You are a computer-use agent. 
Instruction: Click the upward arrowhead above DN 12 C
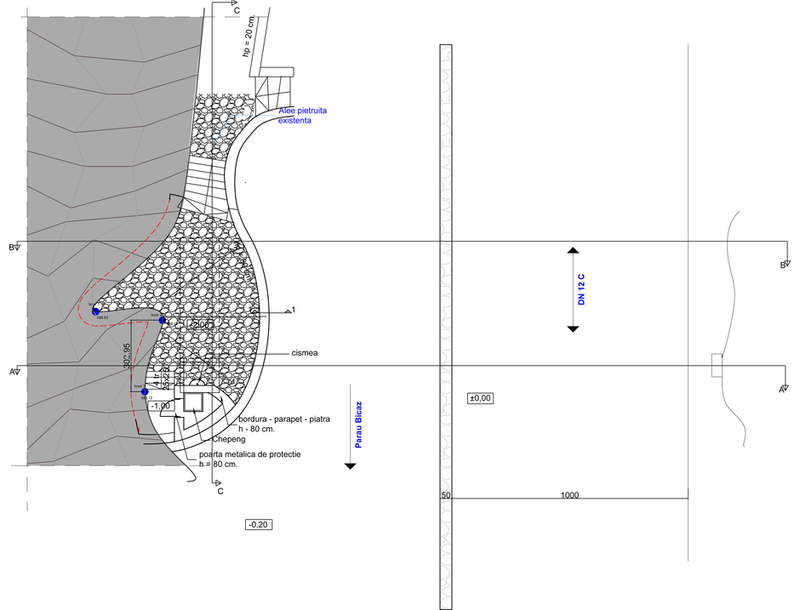(572, 250)
